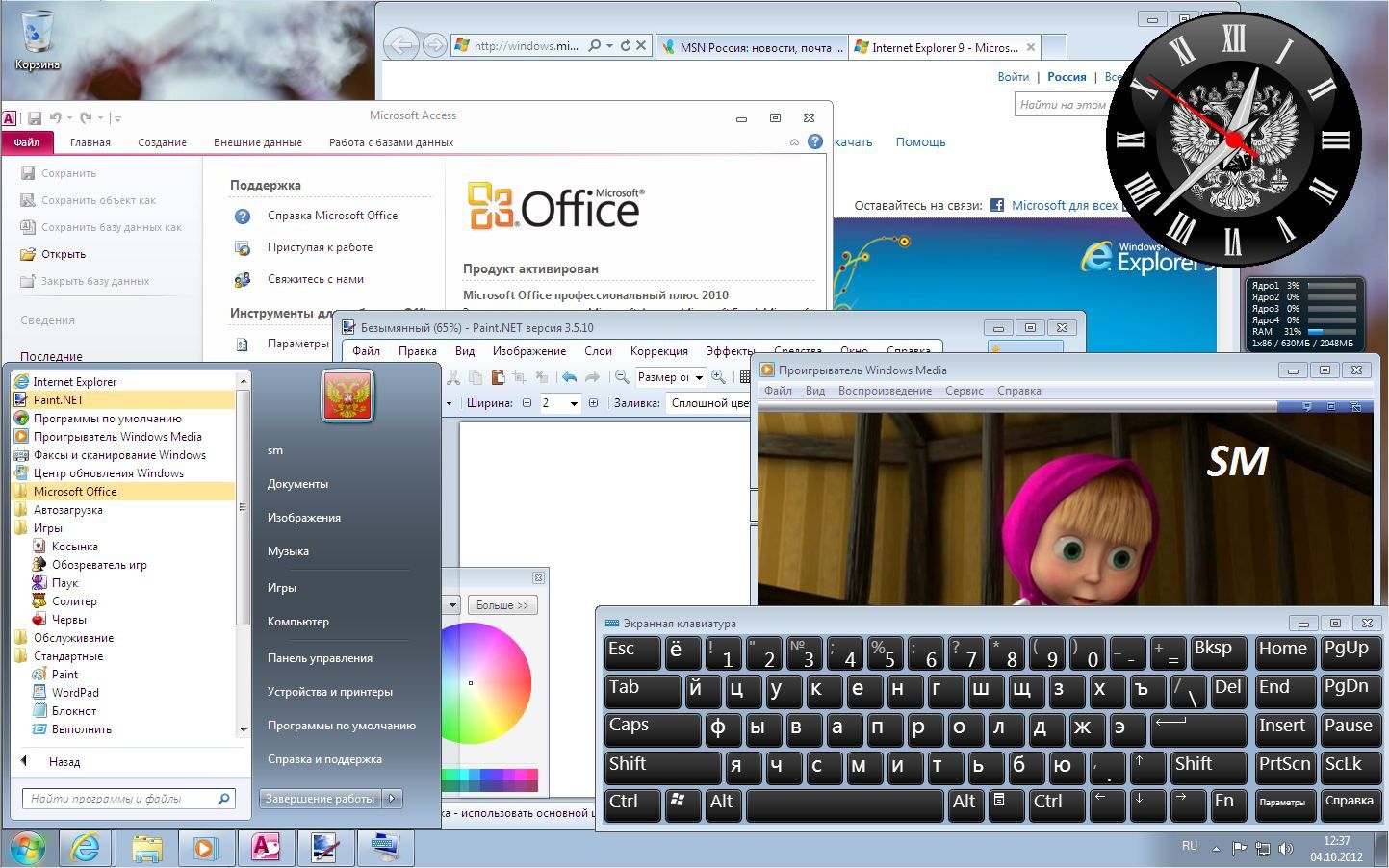Click the redo icon in Access quick toolbar
The width and height of the screenshot is (1389, 868).
(x=86, y=118)
